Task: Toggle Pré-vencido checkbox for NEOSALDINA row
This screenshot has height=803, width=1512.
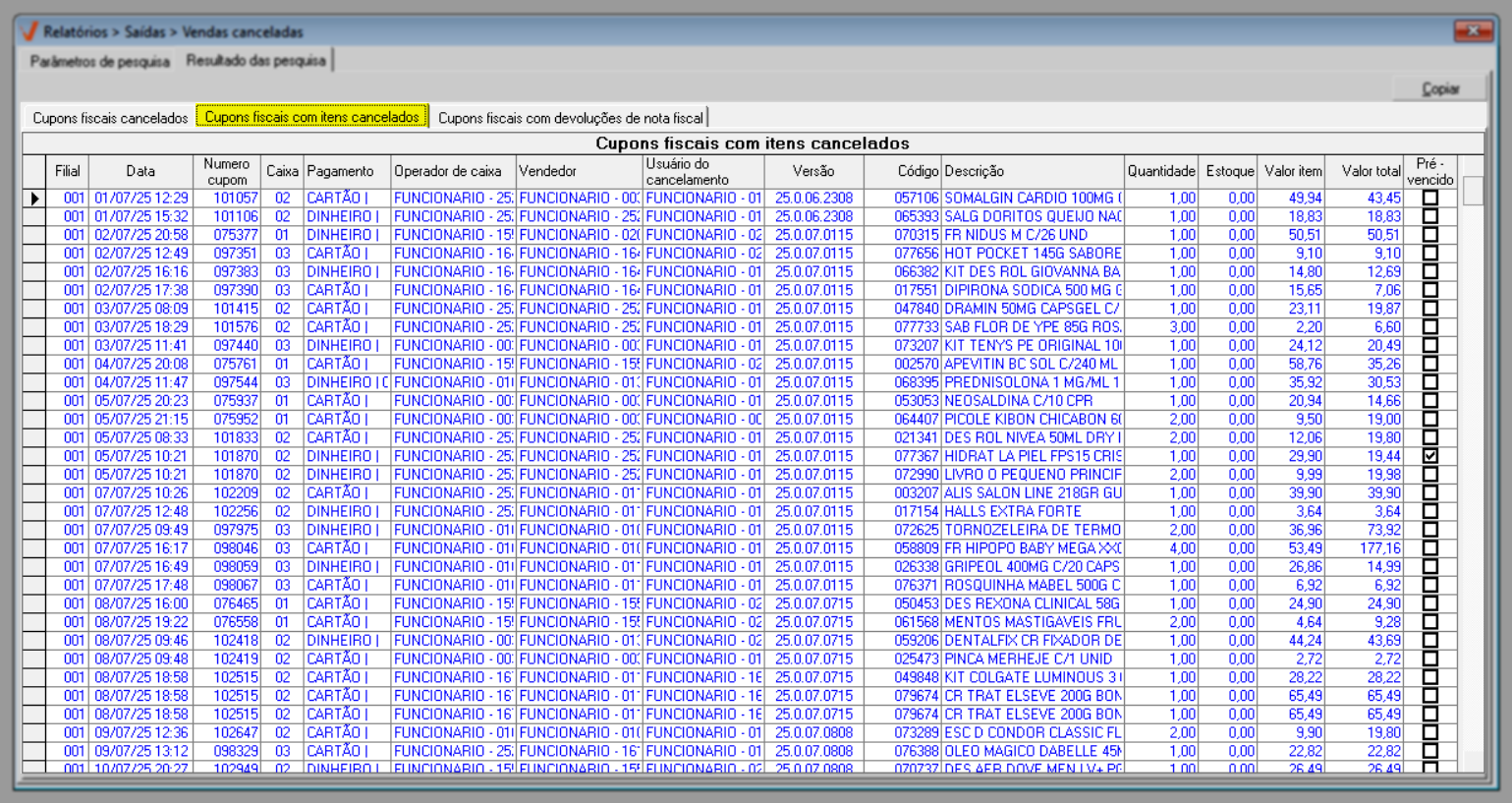Action: tap(1429, 401)
